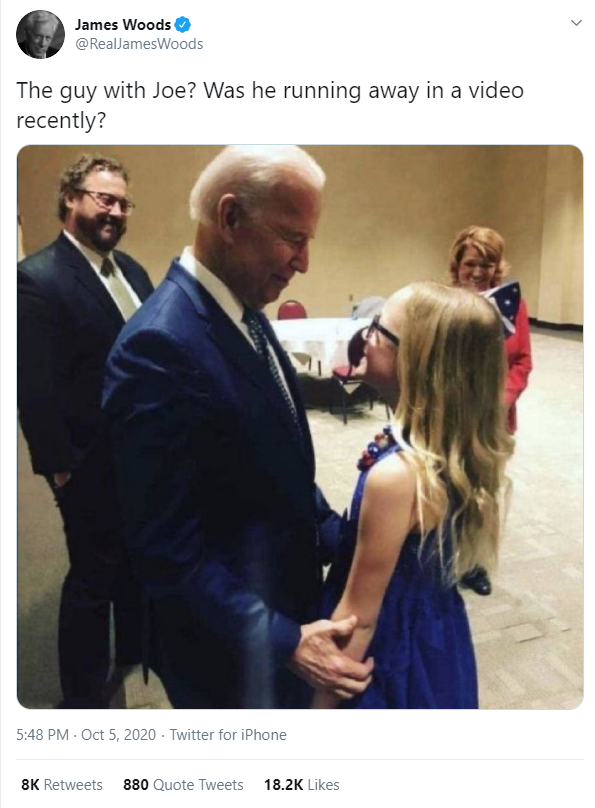Screen dimensions: 595x808
Task: Open the Twitter for iPhone source link
Action: click(x=228, y=734)
